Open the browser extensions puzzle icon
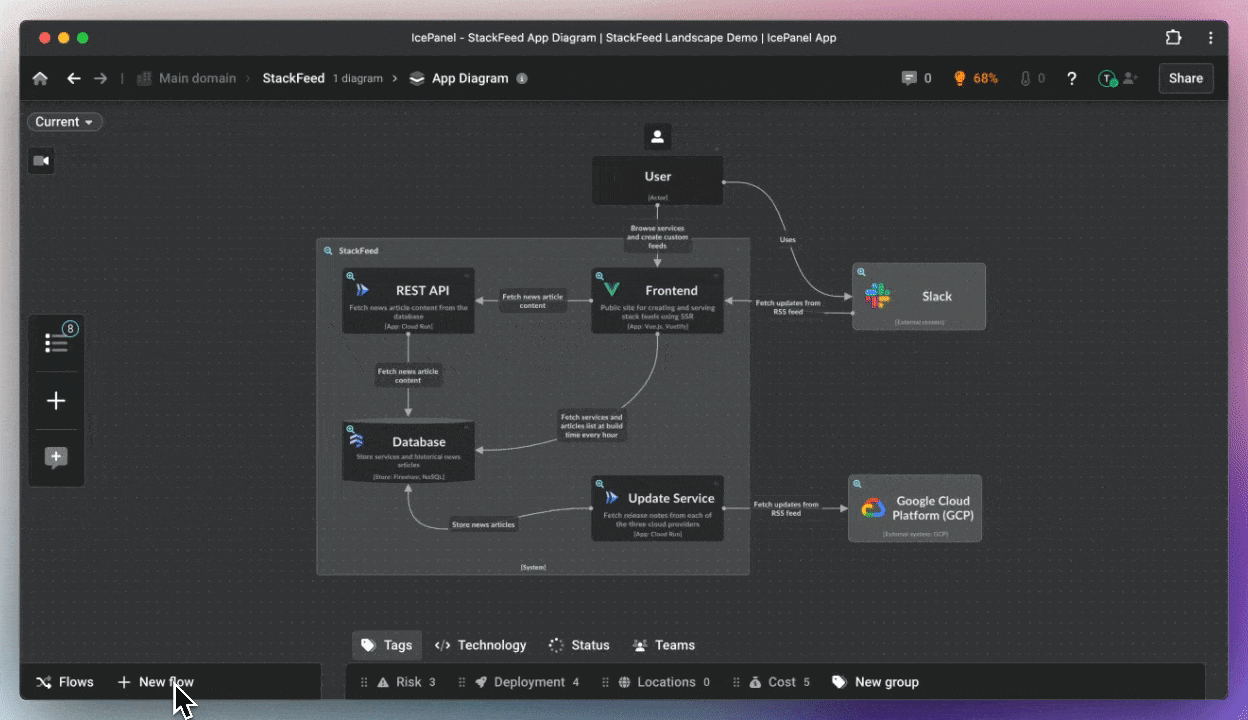The height and width of the screenshot is (720, 1248). click(x=1173, y=38)
